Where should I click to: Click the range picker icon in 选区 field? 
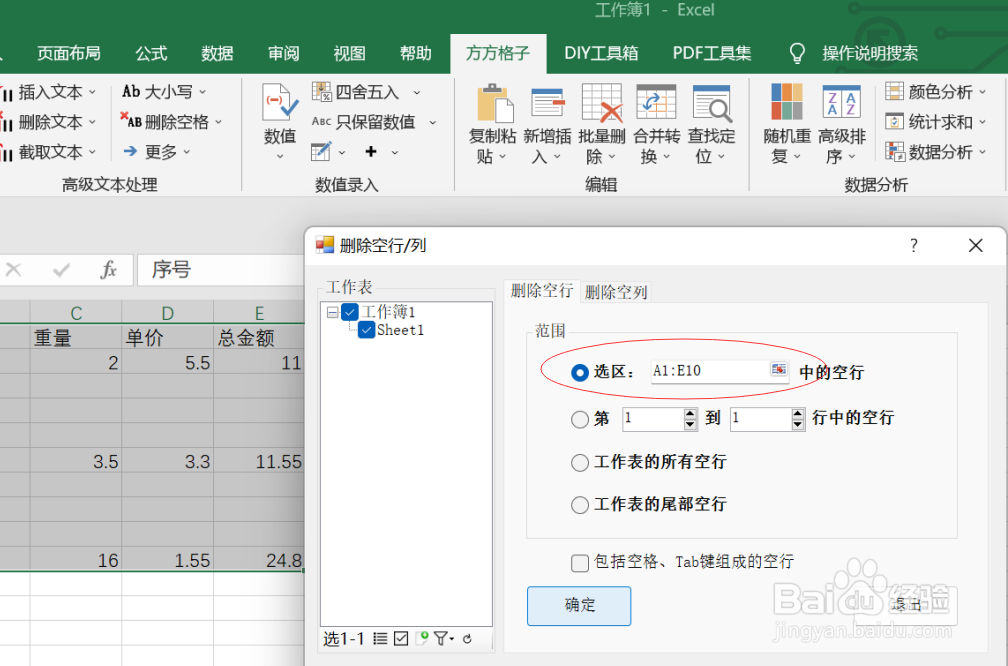click(778, 369)
